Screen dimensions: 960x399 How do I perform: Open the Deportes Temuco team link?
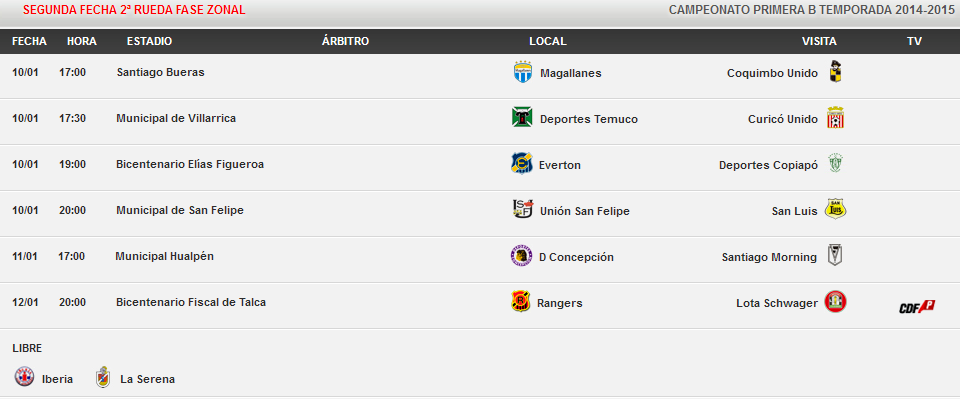tap(588, 119)
